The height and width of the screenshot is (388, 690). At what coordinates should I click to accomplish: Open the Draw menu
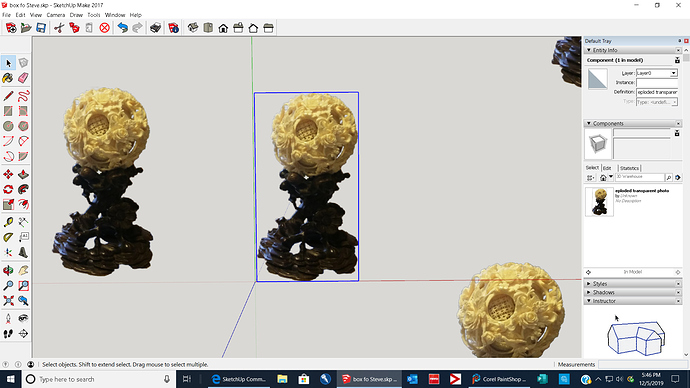[x=76, y=15]
